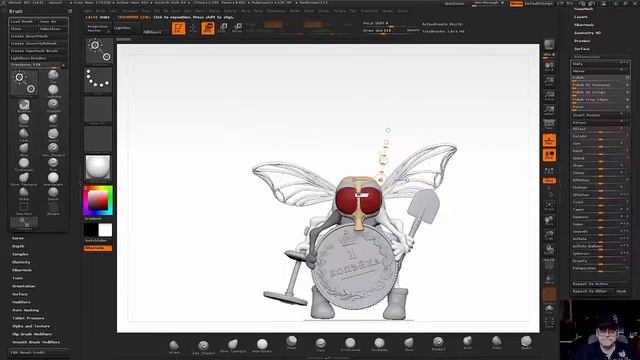Expand the Geometry HD section

[x=587, y=33]
